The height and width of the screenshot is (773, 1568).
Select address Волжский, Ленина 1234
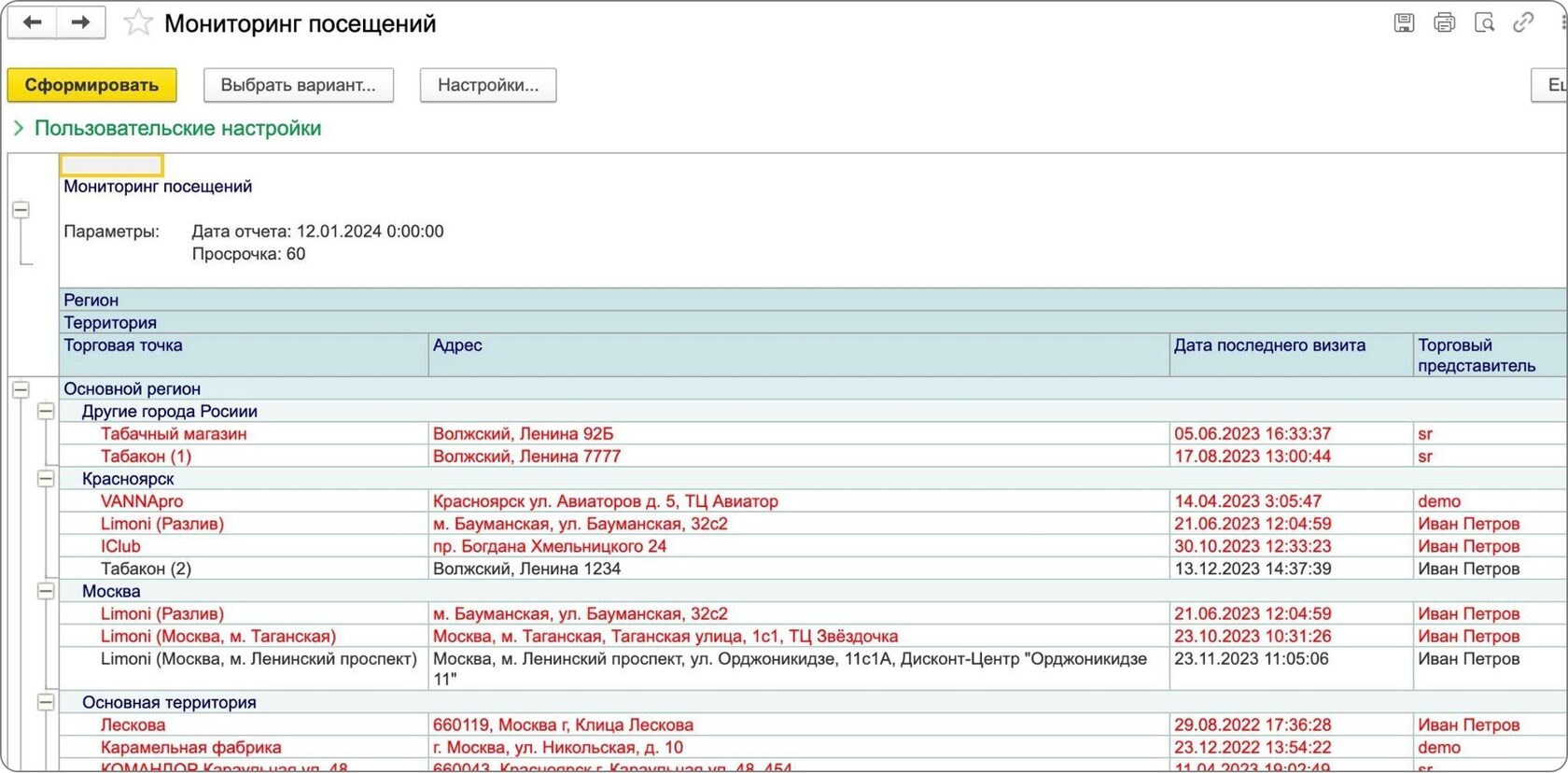click(x=526, y=569)
